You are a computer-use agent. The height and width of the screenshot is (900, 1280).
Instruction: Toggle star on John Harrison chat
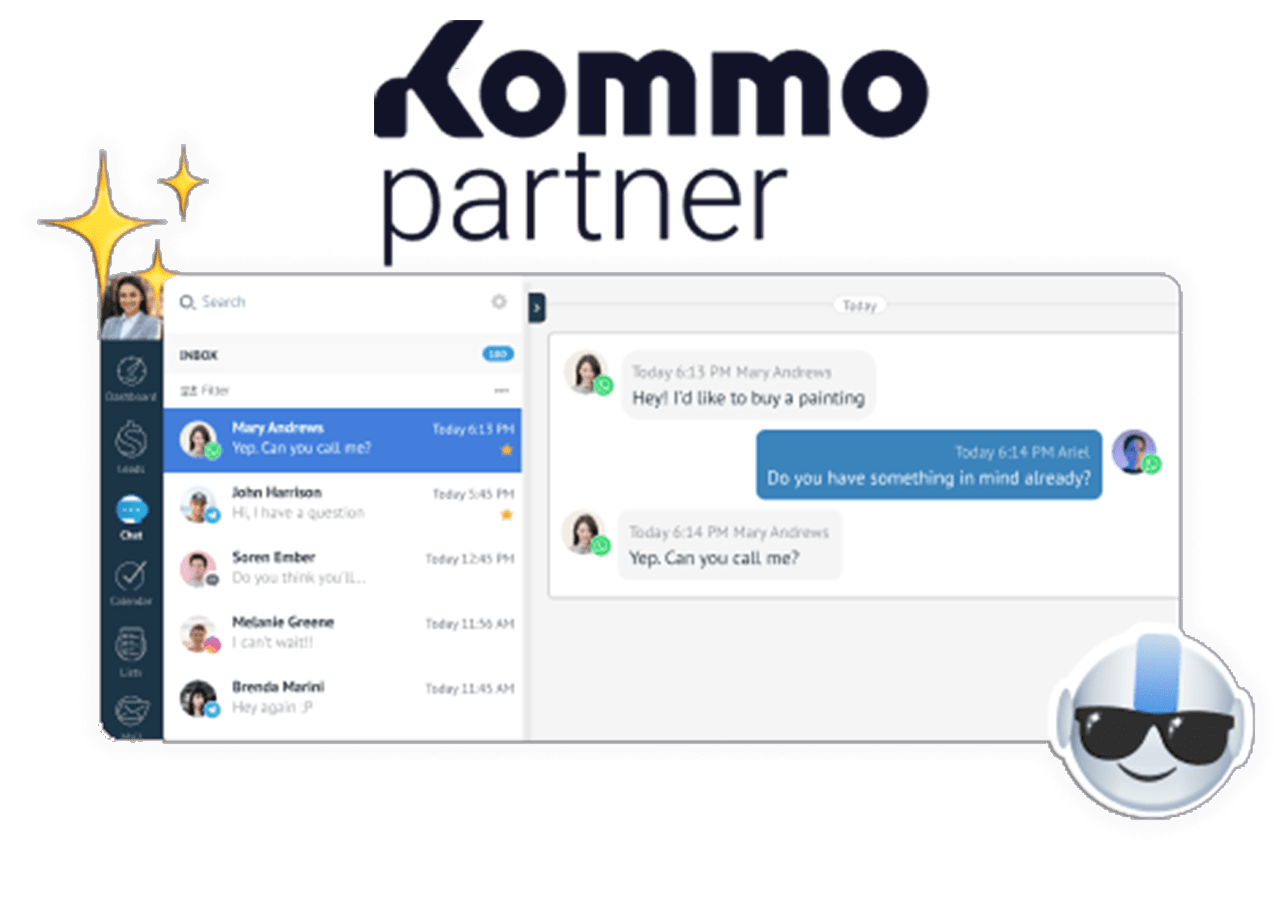[x=506, y=514]
